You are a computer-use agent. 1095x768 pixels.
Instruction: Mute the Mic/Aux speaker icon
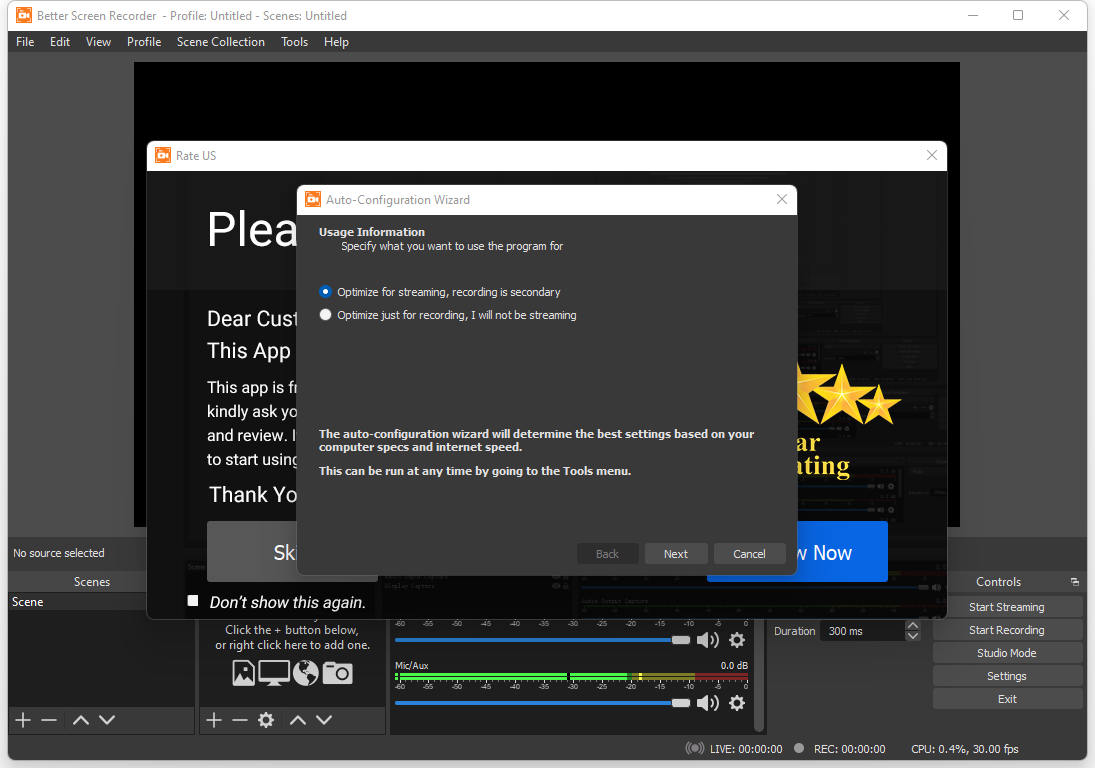(708, 703)
